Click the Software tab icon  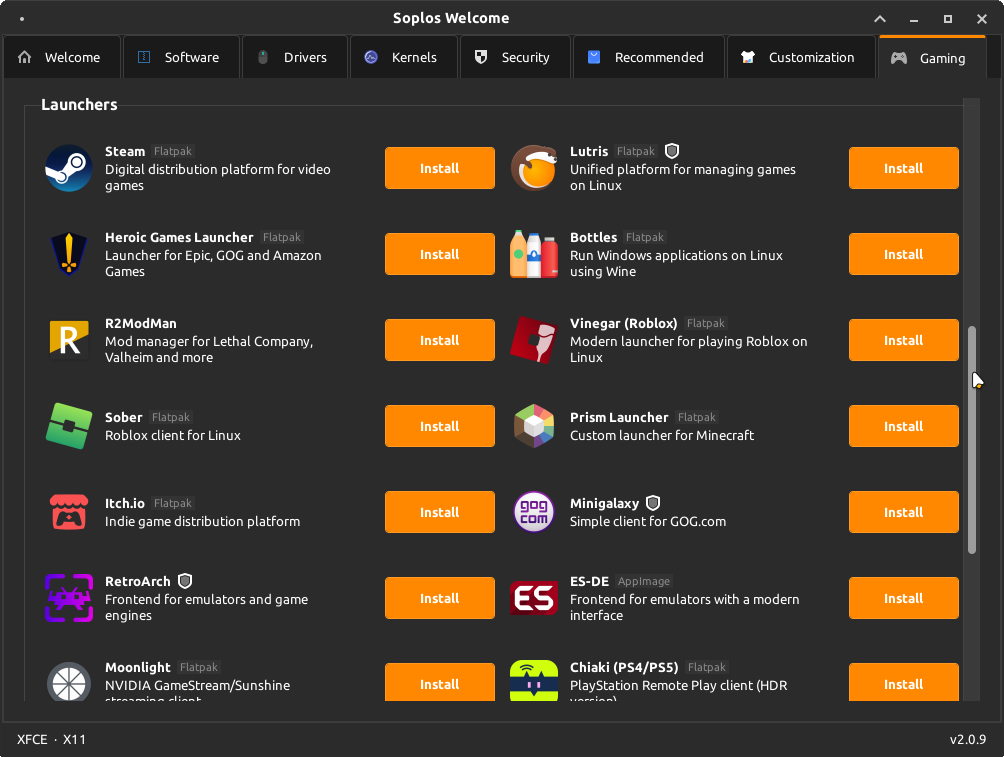coord(144,57)
